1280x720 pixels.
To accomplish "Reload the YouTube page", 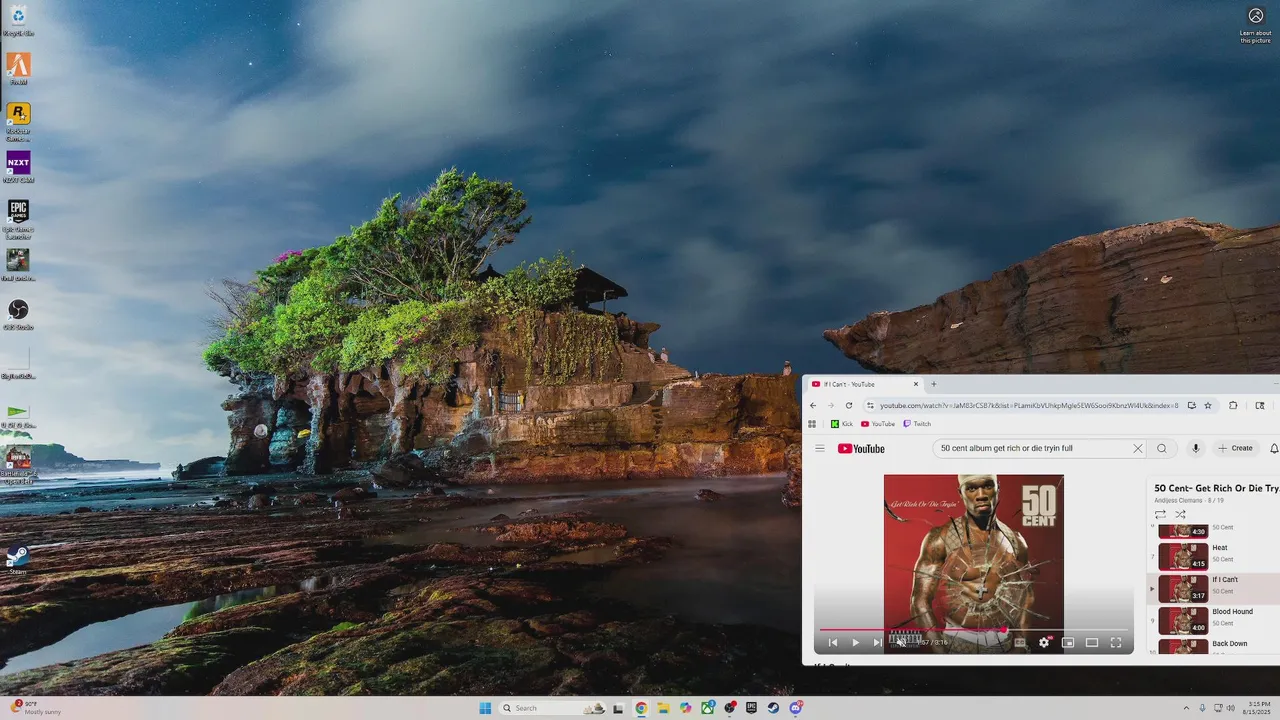I will 849,405.
